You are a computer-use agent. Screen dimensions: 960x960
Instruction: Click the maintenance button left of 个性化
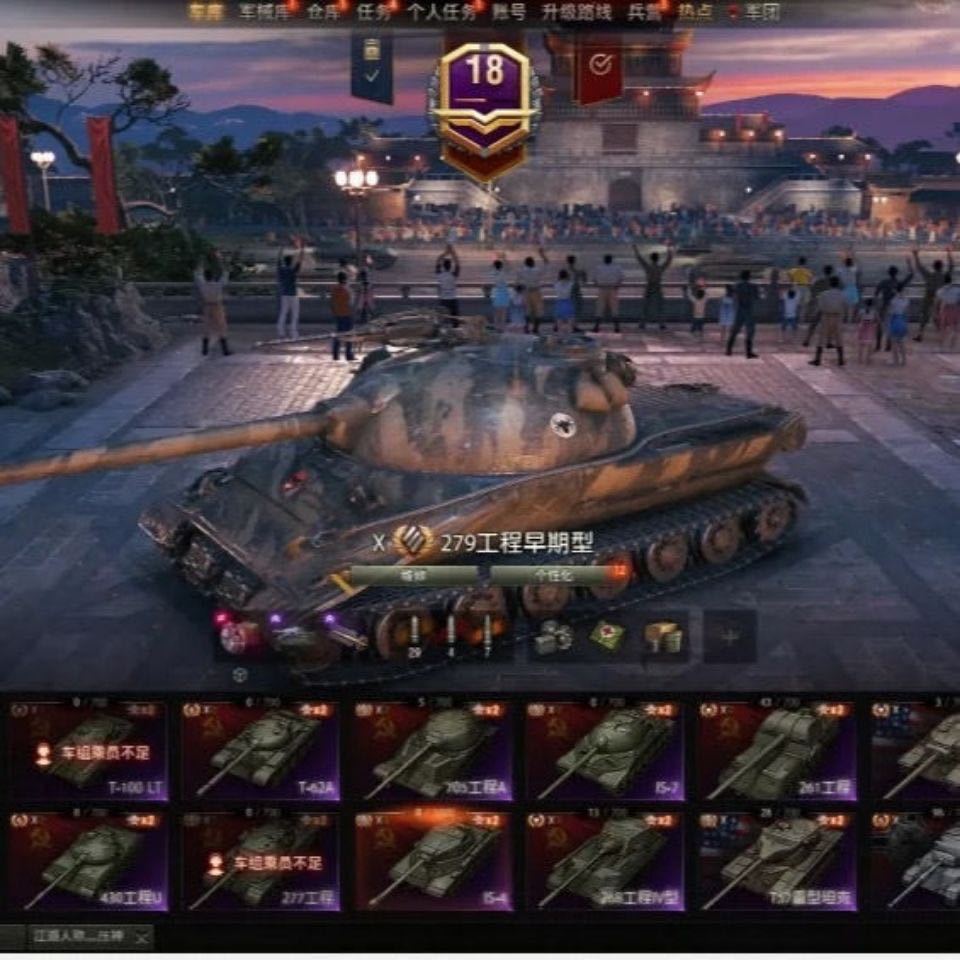pyautogui.click(x=413, y=574)
